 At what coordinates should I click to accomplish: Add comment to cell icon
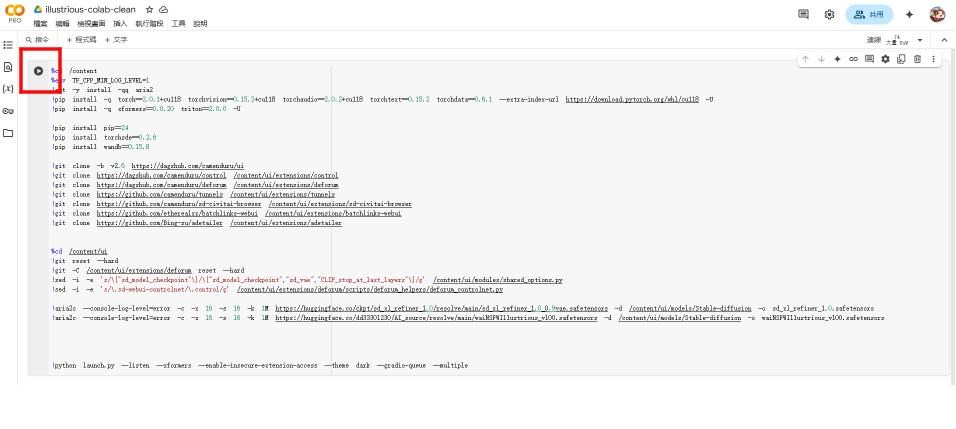point(869,59)
